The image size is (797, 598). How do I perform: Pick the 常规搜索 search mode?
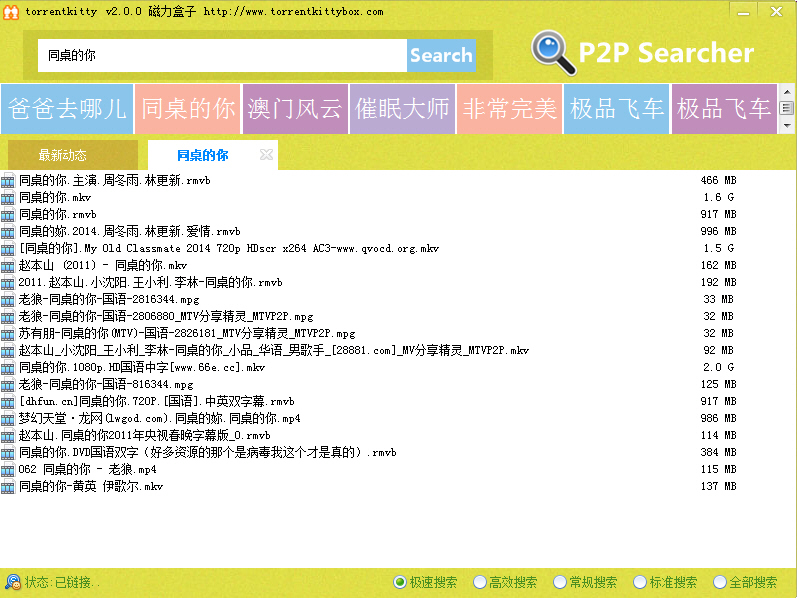tap(560, 582)
